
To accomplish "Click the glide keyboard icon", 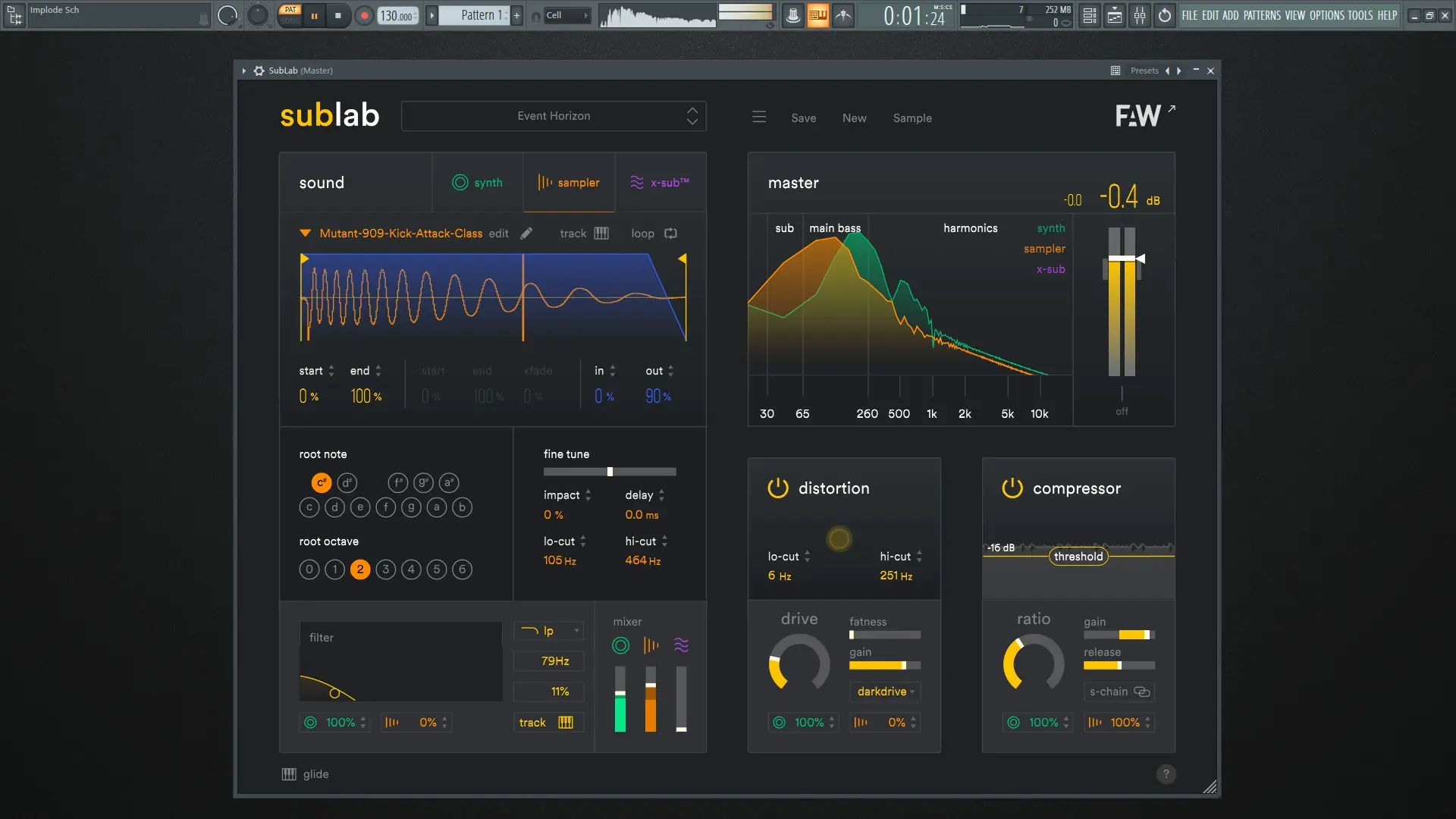I will pyautogui.click(x=289, y=774).
